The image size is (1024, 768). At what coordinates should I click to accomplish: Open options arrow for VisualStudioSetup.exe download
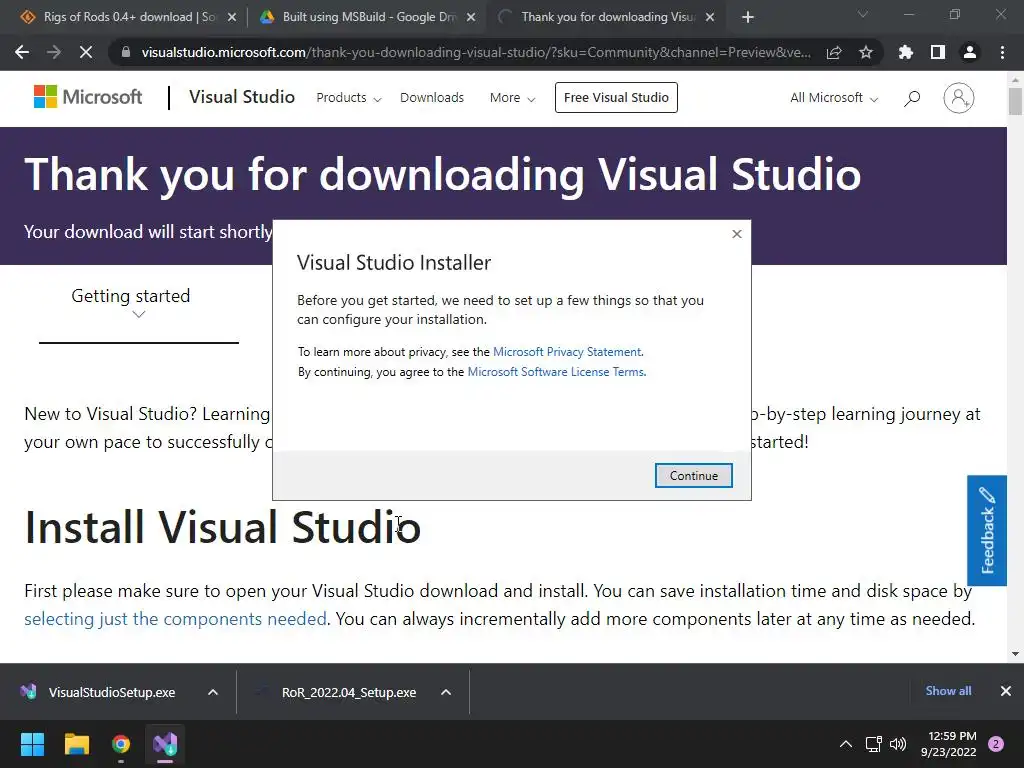pyautogui.click(x=213, y=692)
